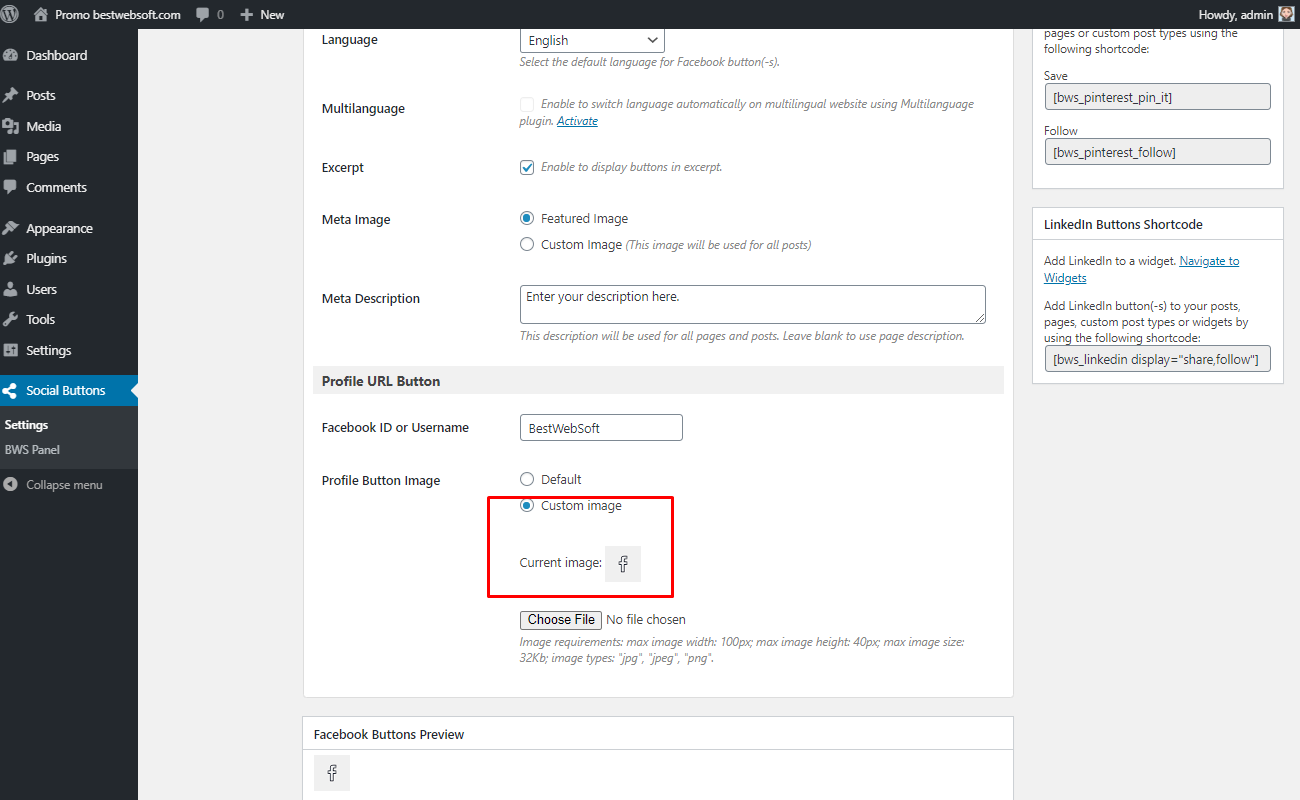
Task: Click the Appearance paintbrush icon
Action: point(11,228)
